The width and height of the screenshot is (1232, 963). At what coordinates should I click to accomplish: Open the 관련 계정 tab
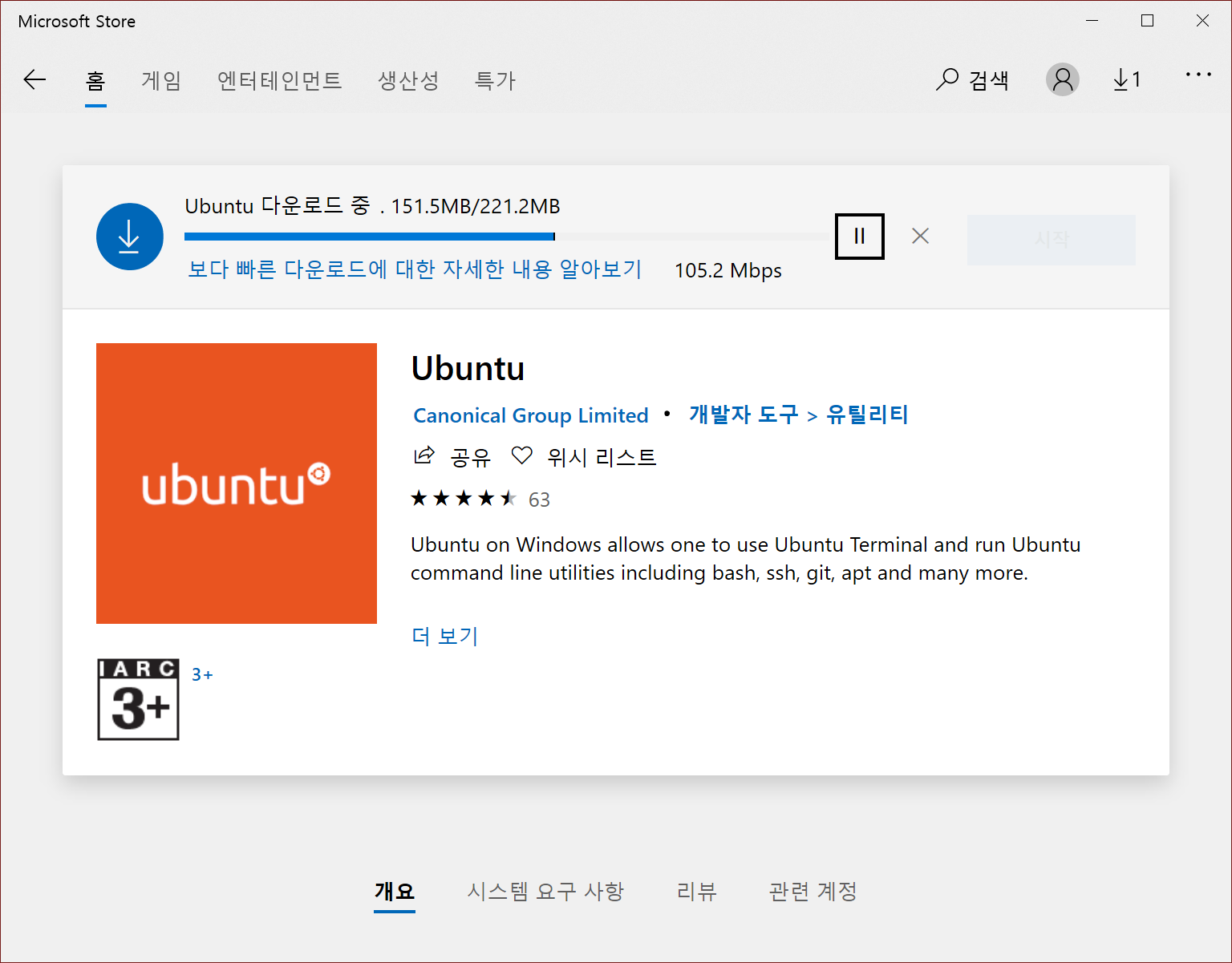click(x=813, y=891)
